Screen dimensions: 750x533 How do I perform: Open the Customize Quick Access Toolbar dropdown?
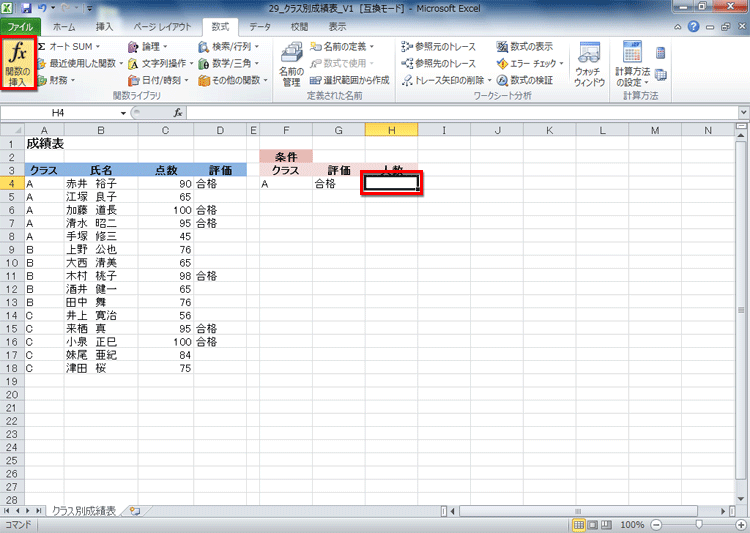[x=89, y=8]
